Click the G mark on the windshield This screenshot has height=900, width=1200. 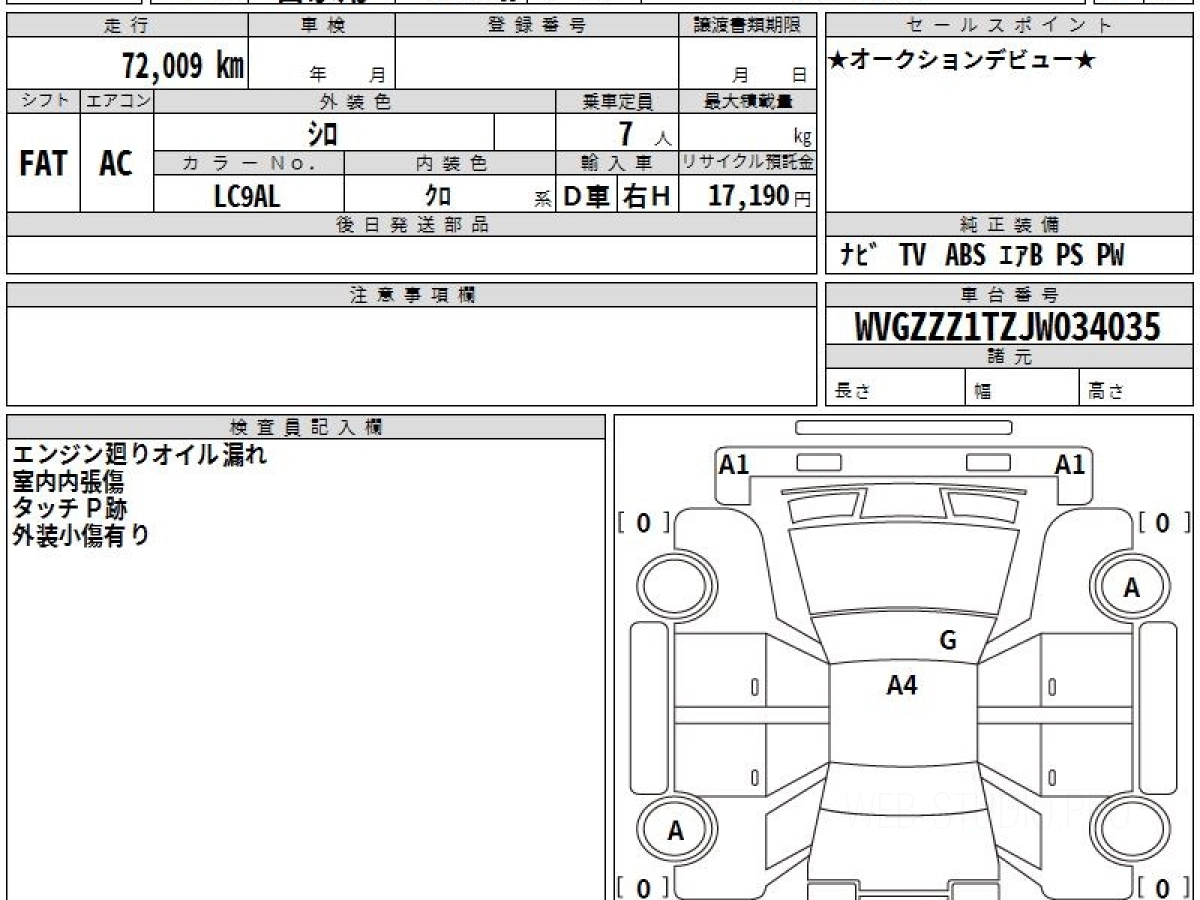coord(948,641)
